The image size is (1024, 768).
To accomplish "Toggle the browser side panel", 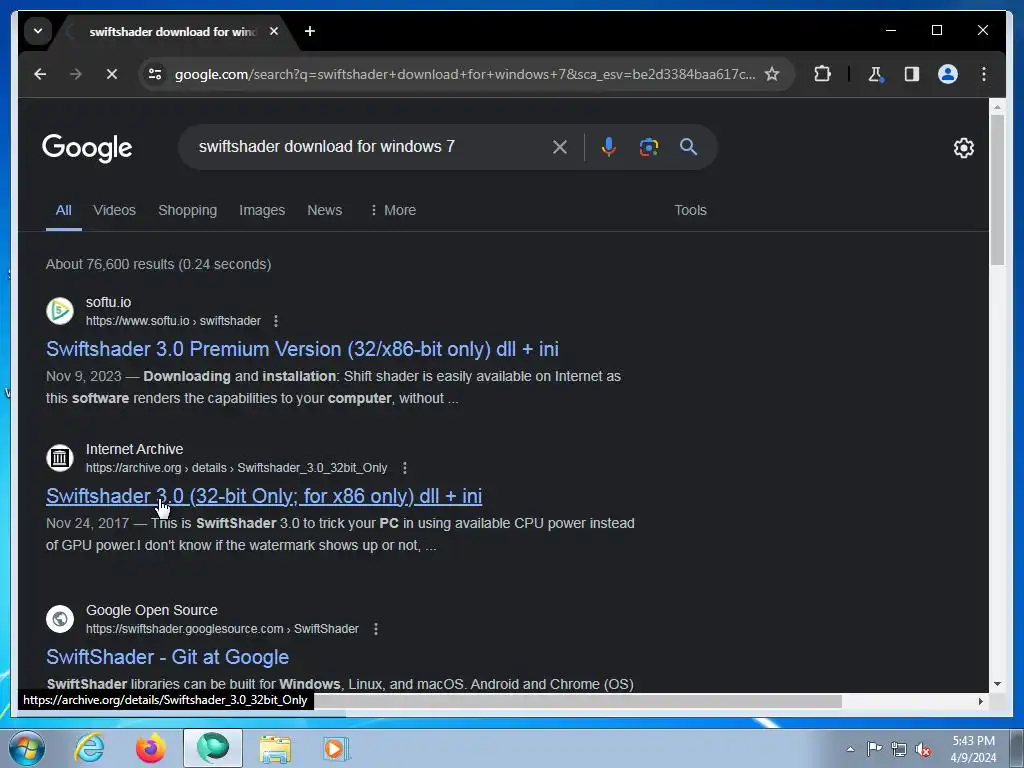I will tap(912, 74).
